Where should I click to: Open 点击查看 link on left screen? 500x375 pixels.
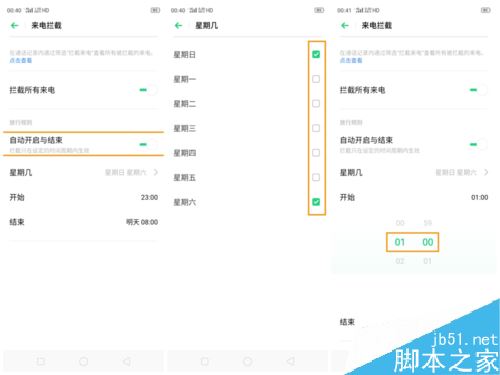pos(21,60)
